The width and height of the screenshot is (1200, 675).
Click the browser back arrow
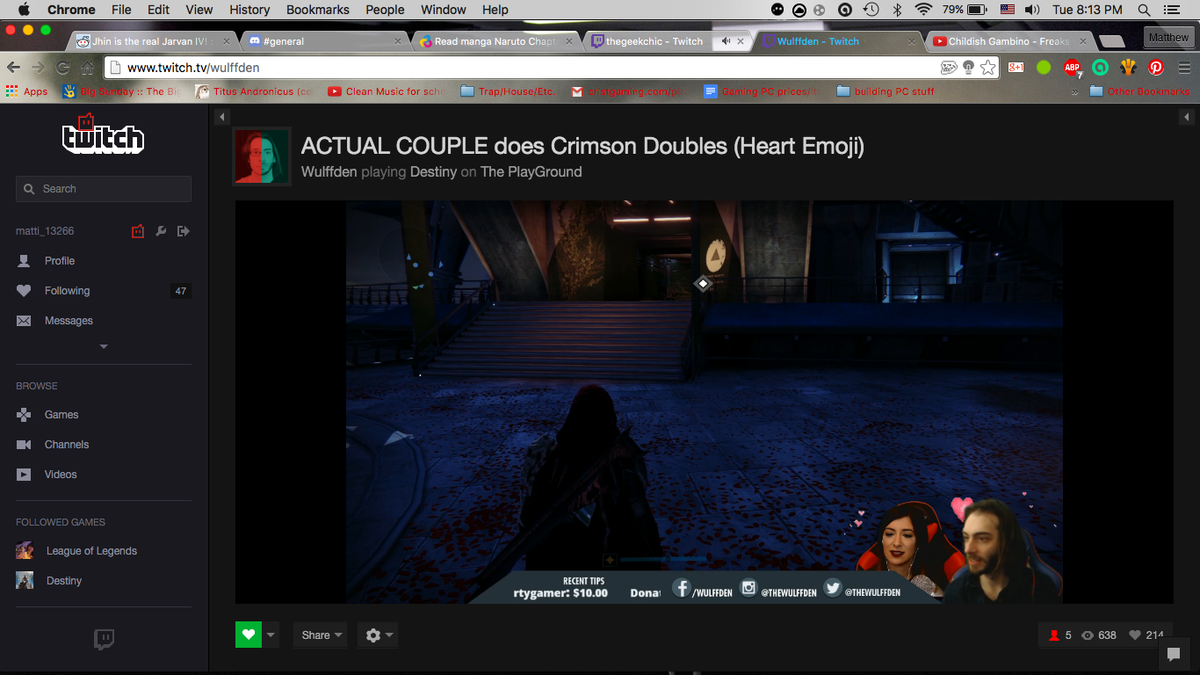(x=14, y=68)
